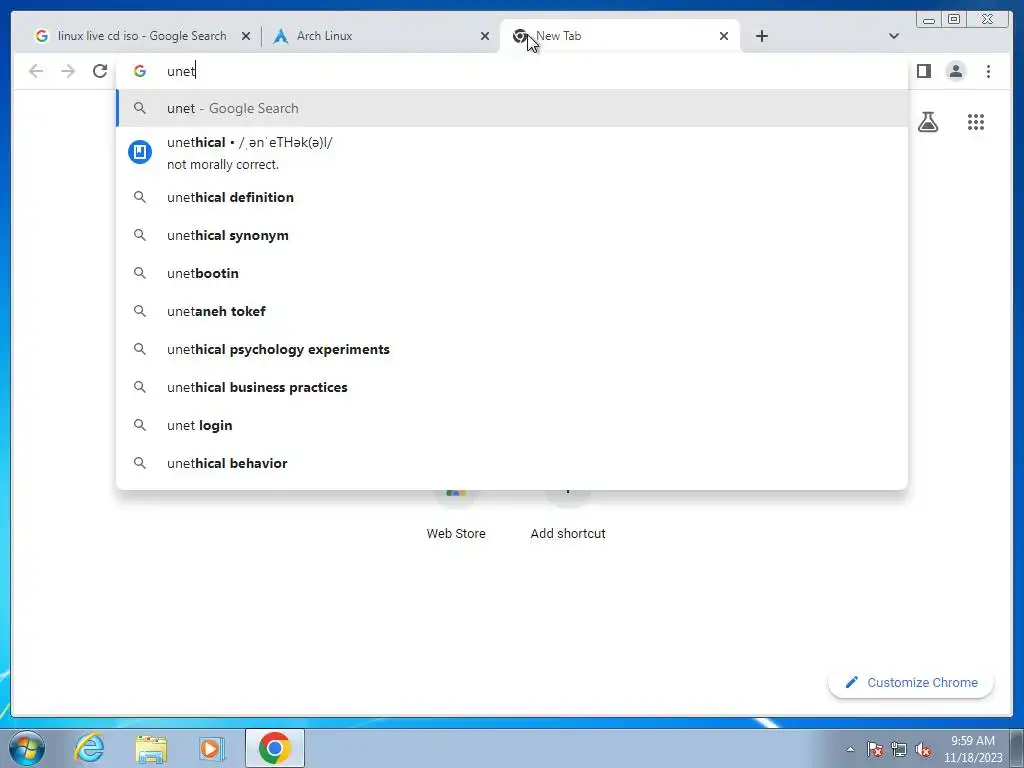Viewport: 1024px width, 768px height.
Task: Choose 'unethical synonym' suggestion
Action: (512, 235)
